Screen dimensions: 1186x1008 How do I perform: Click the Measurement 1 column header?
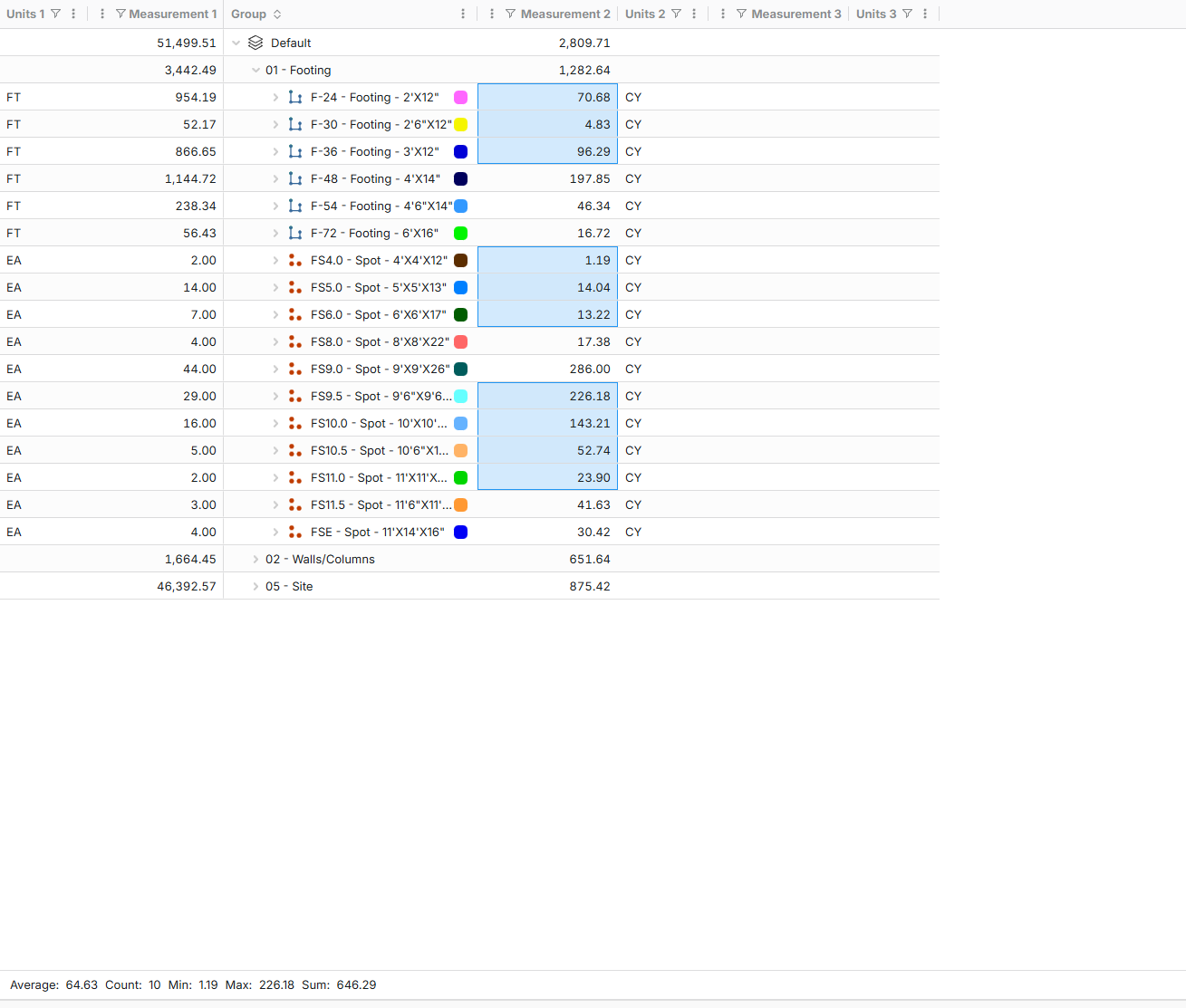(172, 14)
